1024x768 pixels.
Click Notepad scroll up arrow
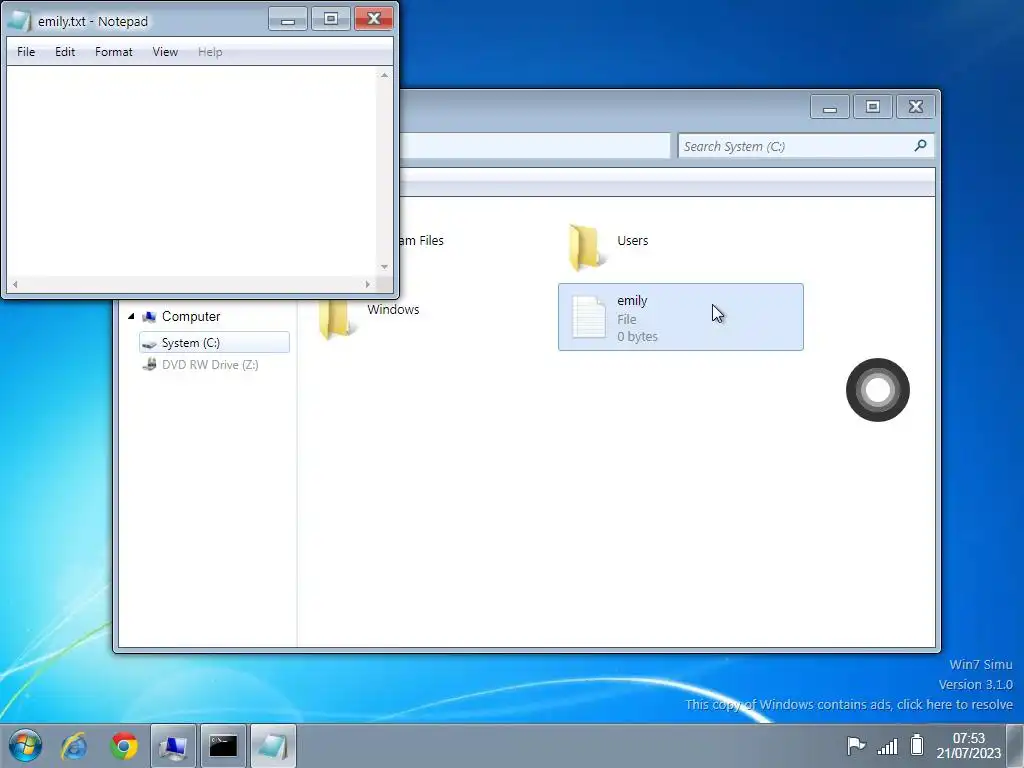385,75
